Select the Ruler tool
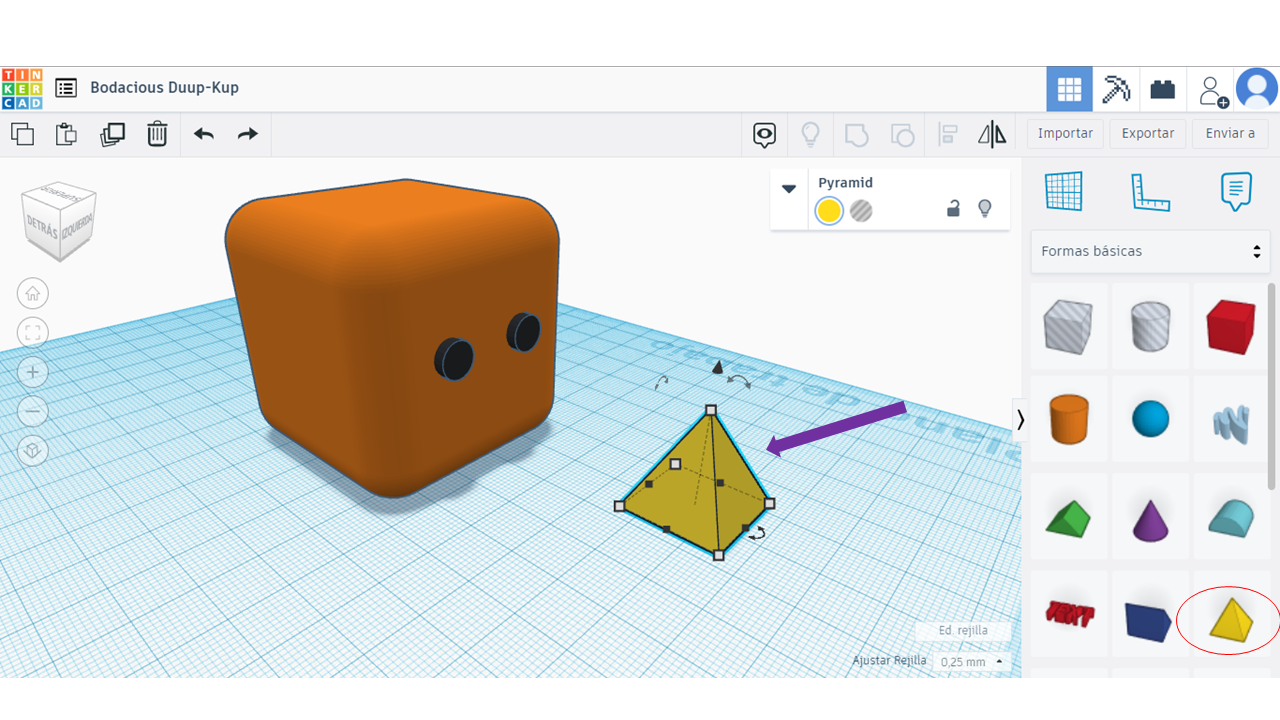The image size is (1280, 720). (1150, 191)
